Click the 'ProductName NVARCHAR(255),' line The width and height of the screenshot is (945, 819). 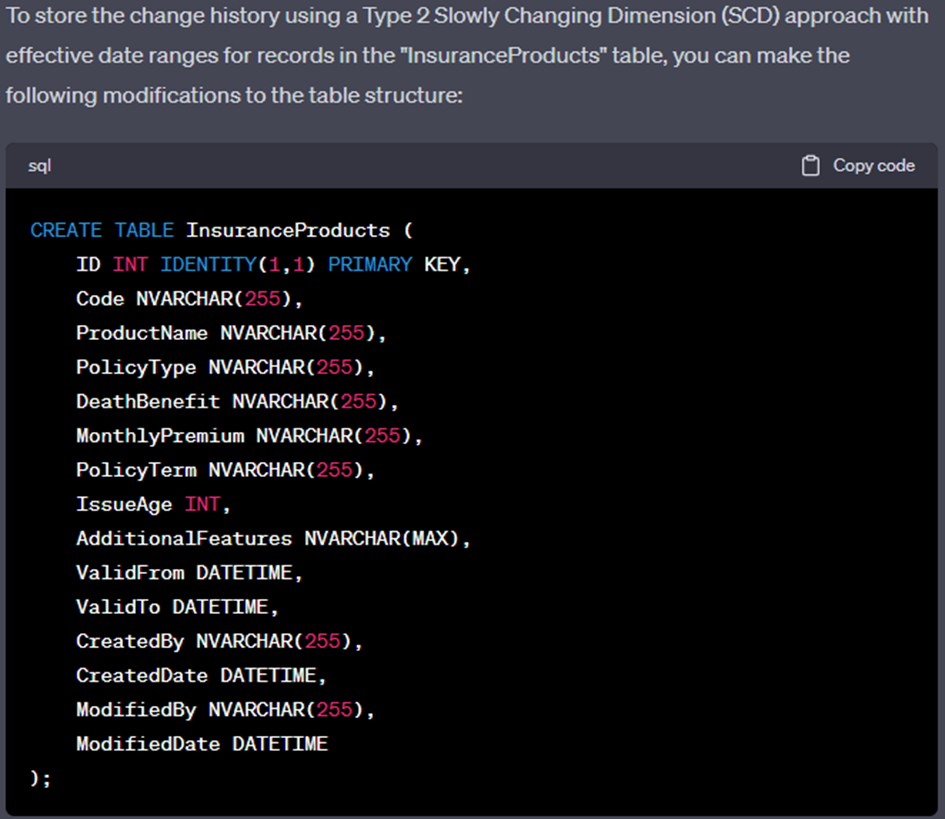click(231, 333)
